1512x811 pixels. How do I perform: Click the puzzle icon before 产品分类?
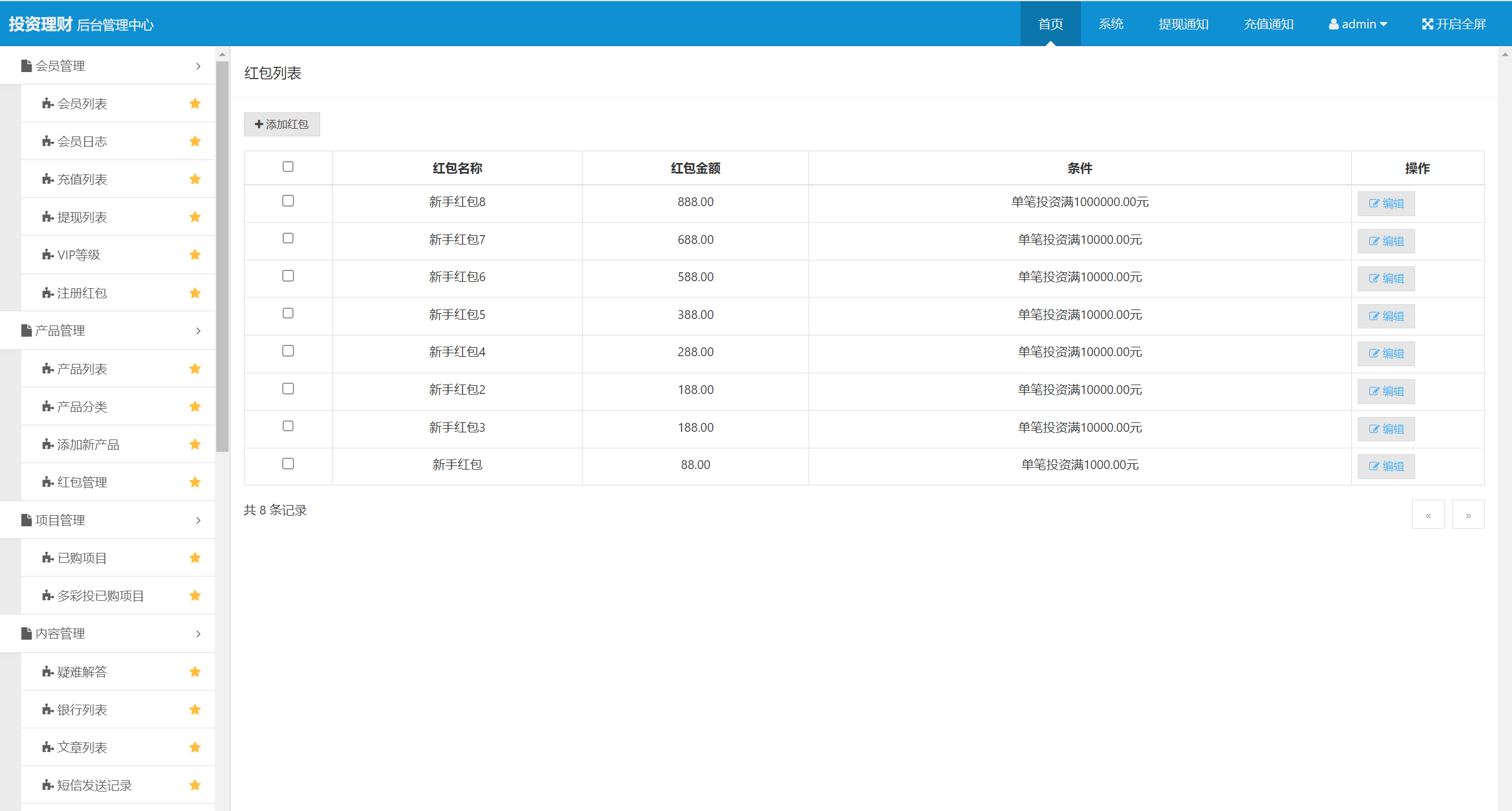(48, 406)
